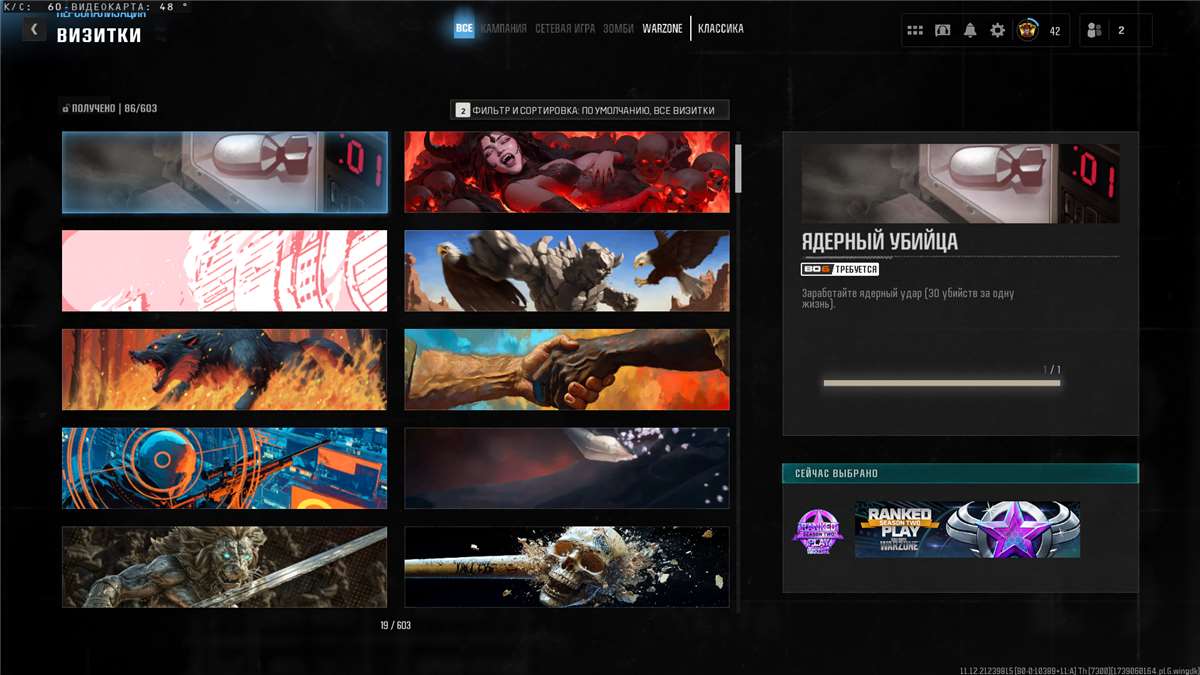Select the pink white sketch calling card
The image size is (1200, 675).
(x=225, y=271)
